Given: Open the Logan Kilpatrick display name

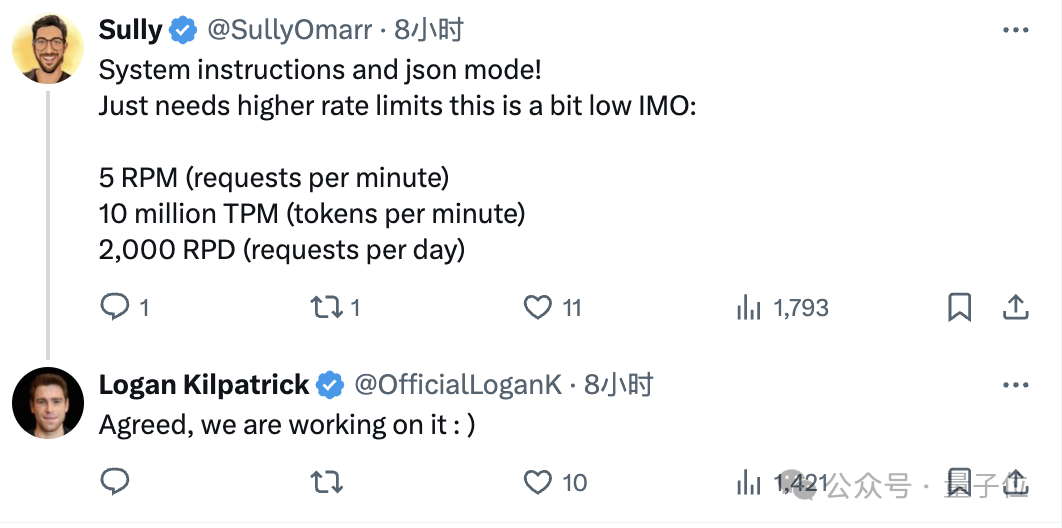Looking at the screenshot, I should point(204,385).
